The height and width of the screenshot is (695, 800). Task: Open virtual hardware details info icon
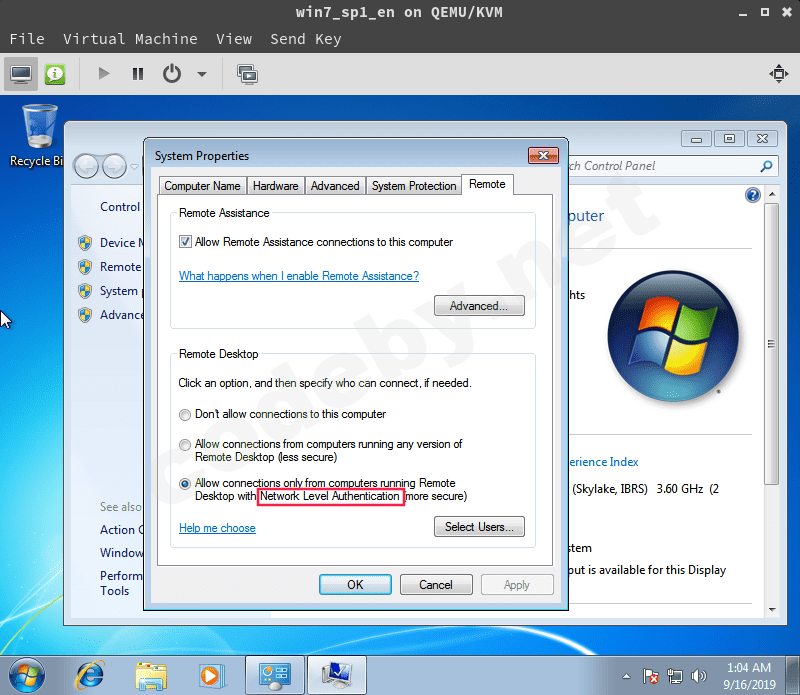[55, 75]
